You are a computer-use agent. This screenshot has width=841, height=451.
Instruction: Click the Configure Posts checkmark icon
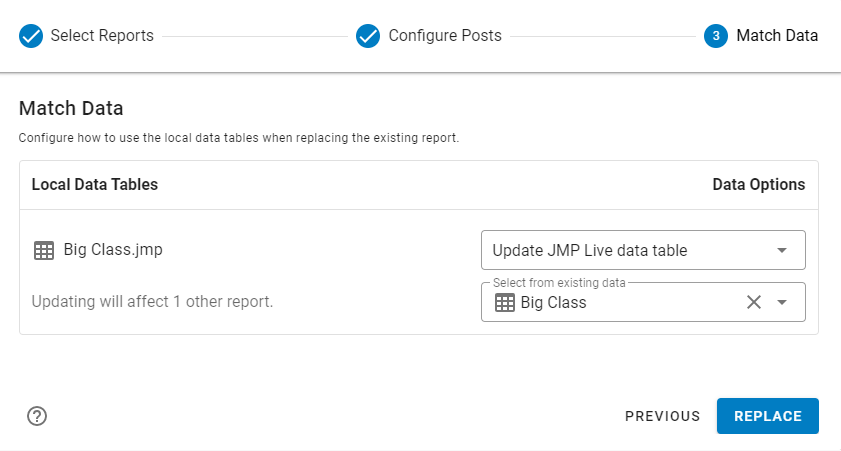[x=368, y=36]
